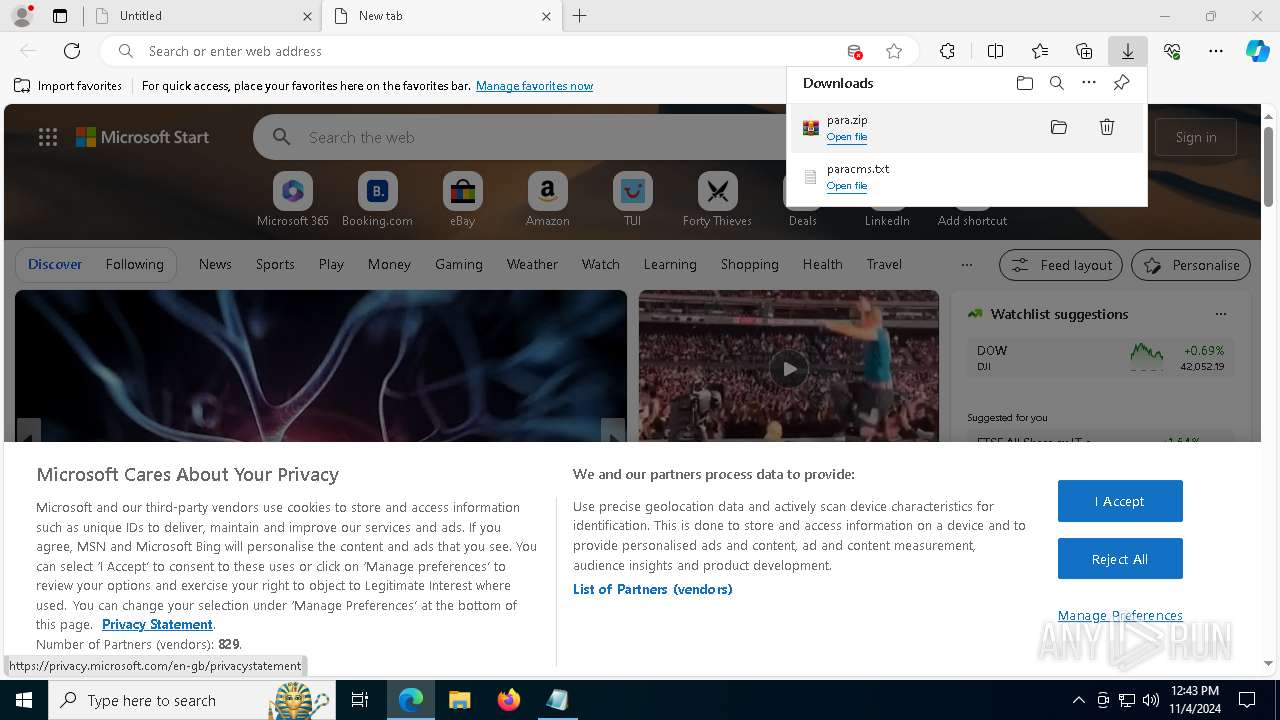This screenshot has height=720, width=1280.
Task: Open the Privacy Statement link
Action: tap(157, 624)
